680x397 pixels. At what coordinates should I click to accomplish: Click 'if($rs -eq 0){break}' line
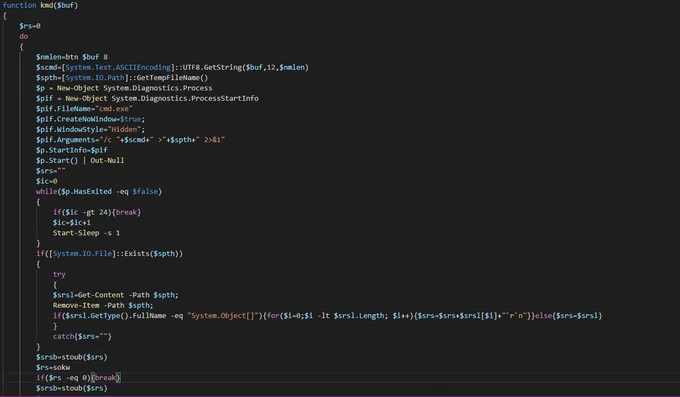click(x=78, y=378)
